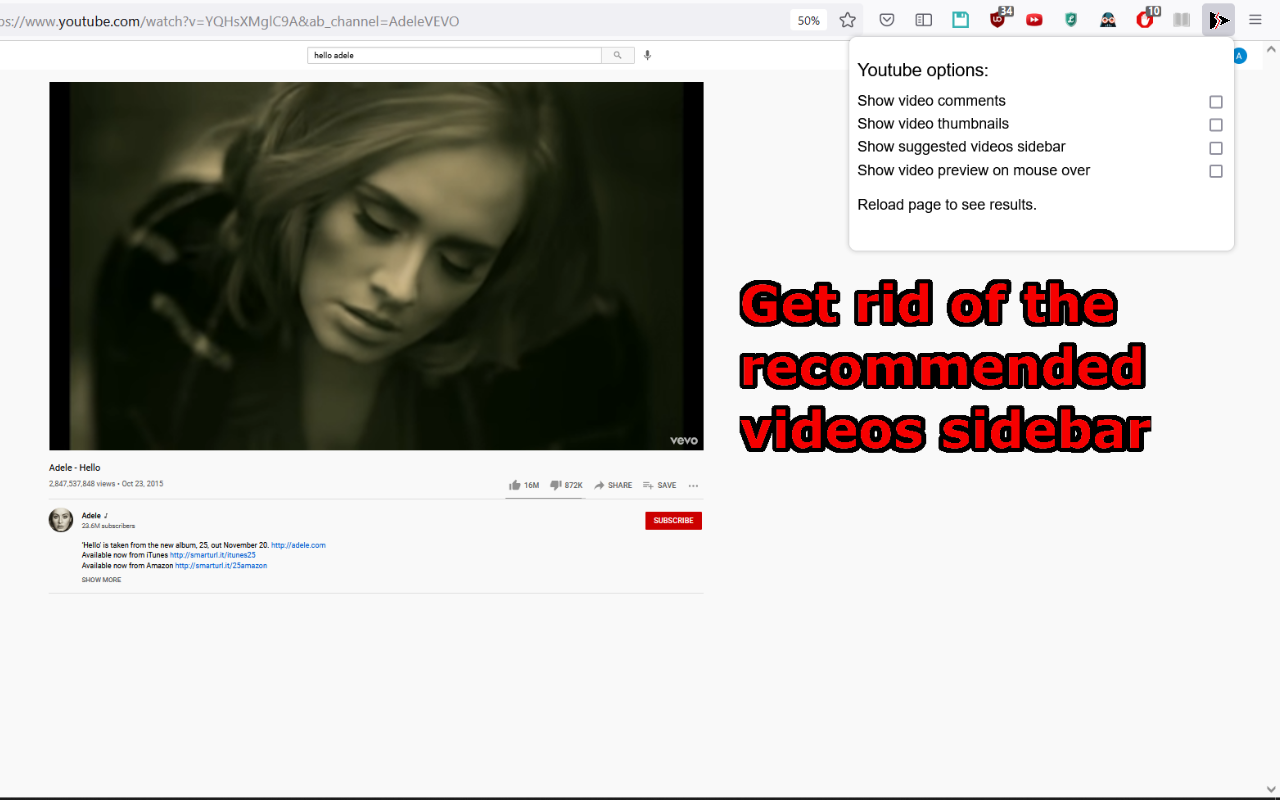Dislike the video with the thumbs down
Image resolution: width=1280 pixels, height=800 pixels.
pos(555,485)
